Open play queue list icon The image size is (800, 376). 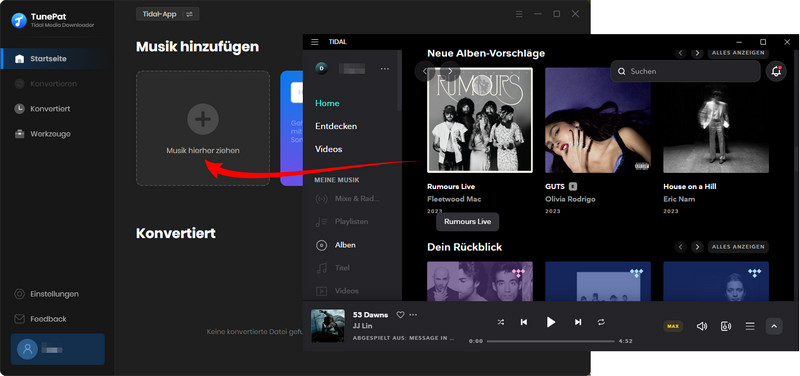[750, 326]
